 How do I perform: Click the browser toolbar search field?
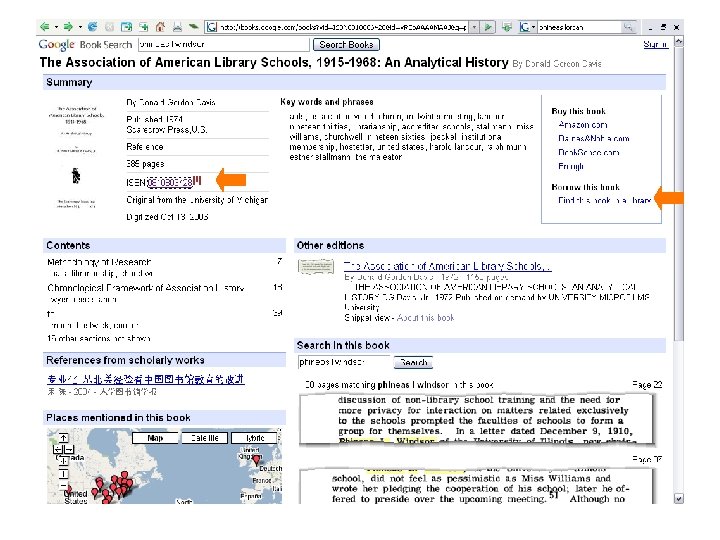pos(579,28)
